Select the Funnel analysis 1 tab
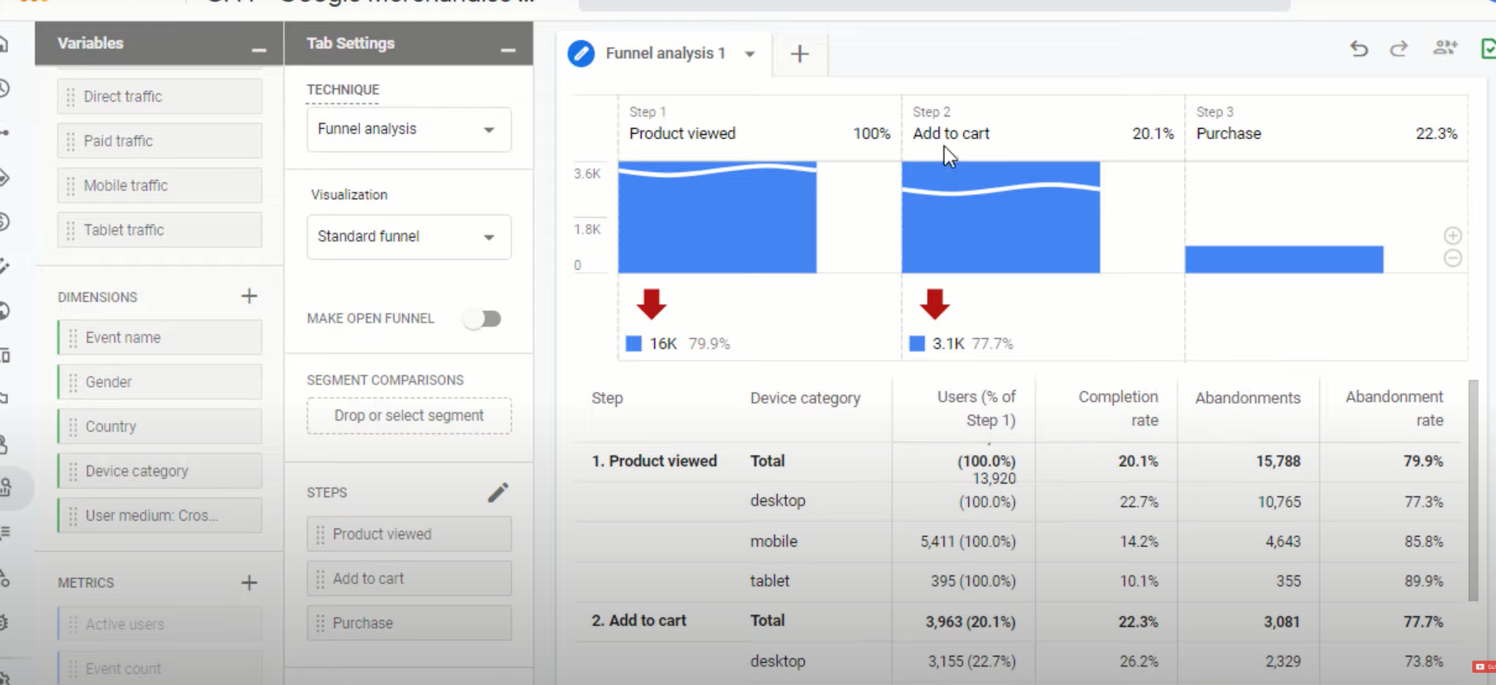The image size is (1496, 685). (665, 54)
